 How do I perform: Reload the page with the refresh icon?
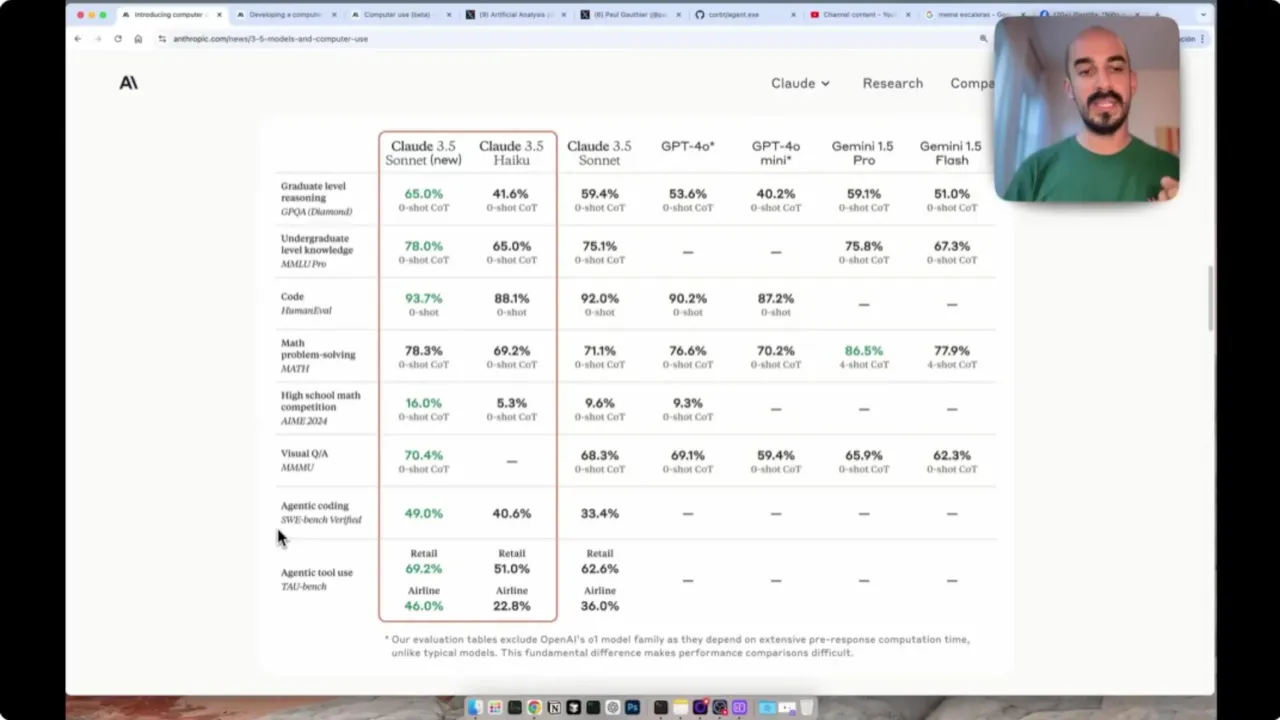click(x=118, y=38)
